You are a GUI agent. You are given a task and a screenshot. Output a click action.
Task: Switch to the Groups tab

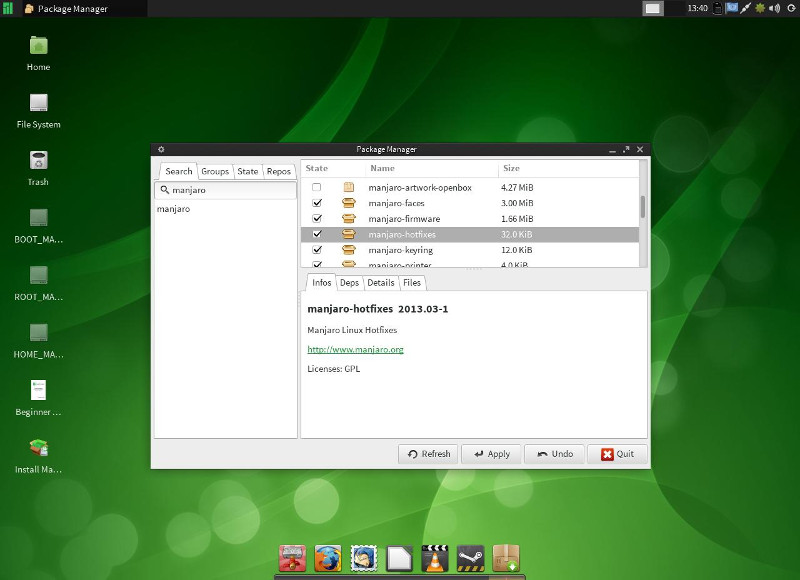[215, 171]
